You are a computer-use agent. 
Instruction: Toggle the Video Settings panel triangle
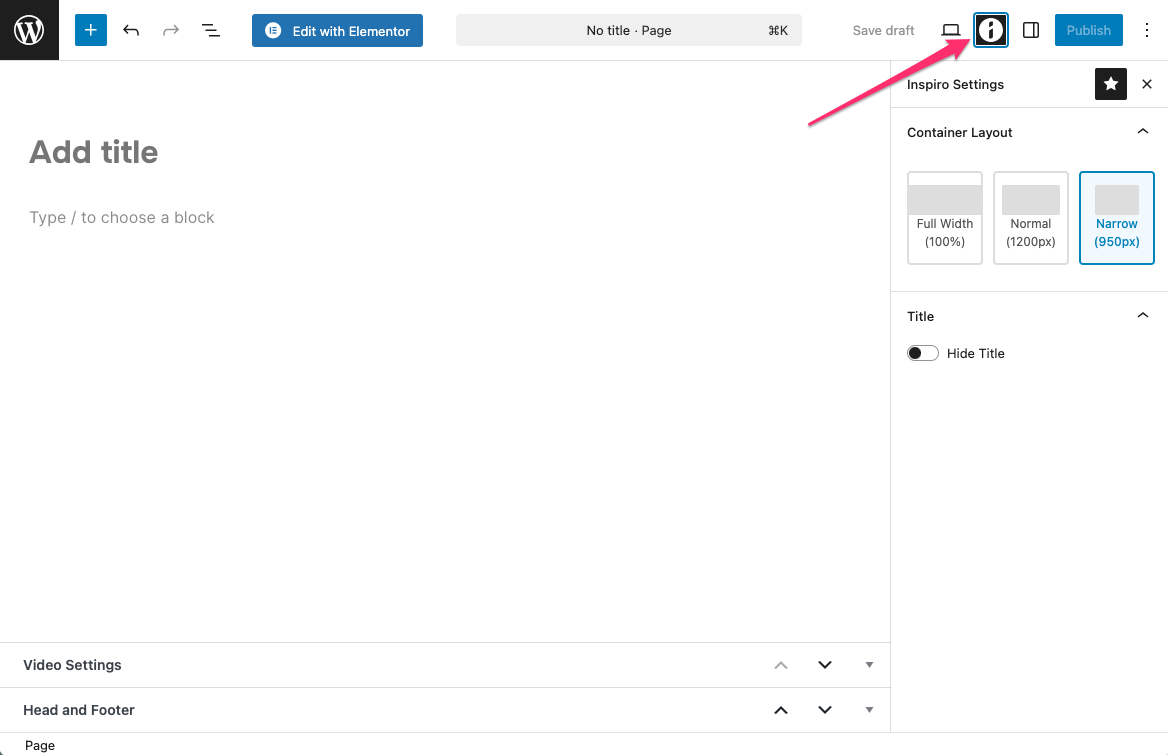click(869, 665)
